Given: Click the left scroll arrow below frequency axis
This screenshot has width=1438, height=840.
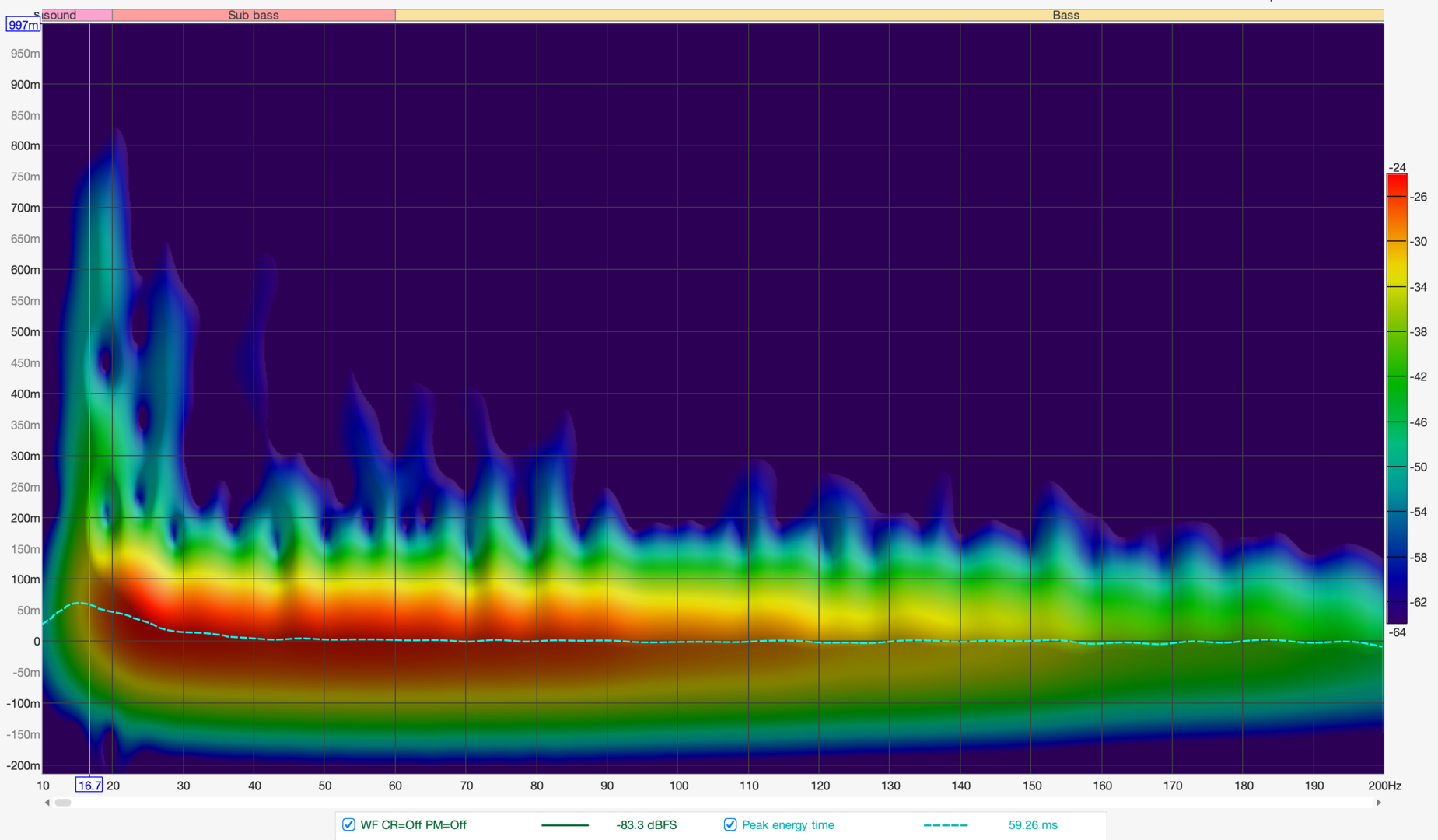Looking at the screenshot, I should coord(47,802).
